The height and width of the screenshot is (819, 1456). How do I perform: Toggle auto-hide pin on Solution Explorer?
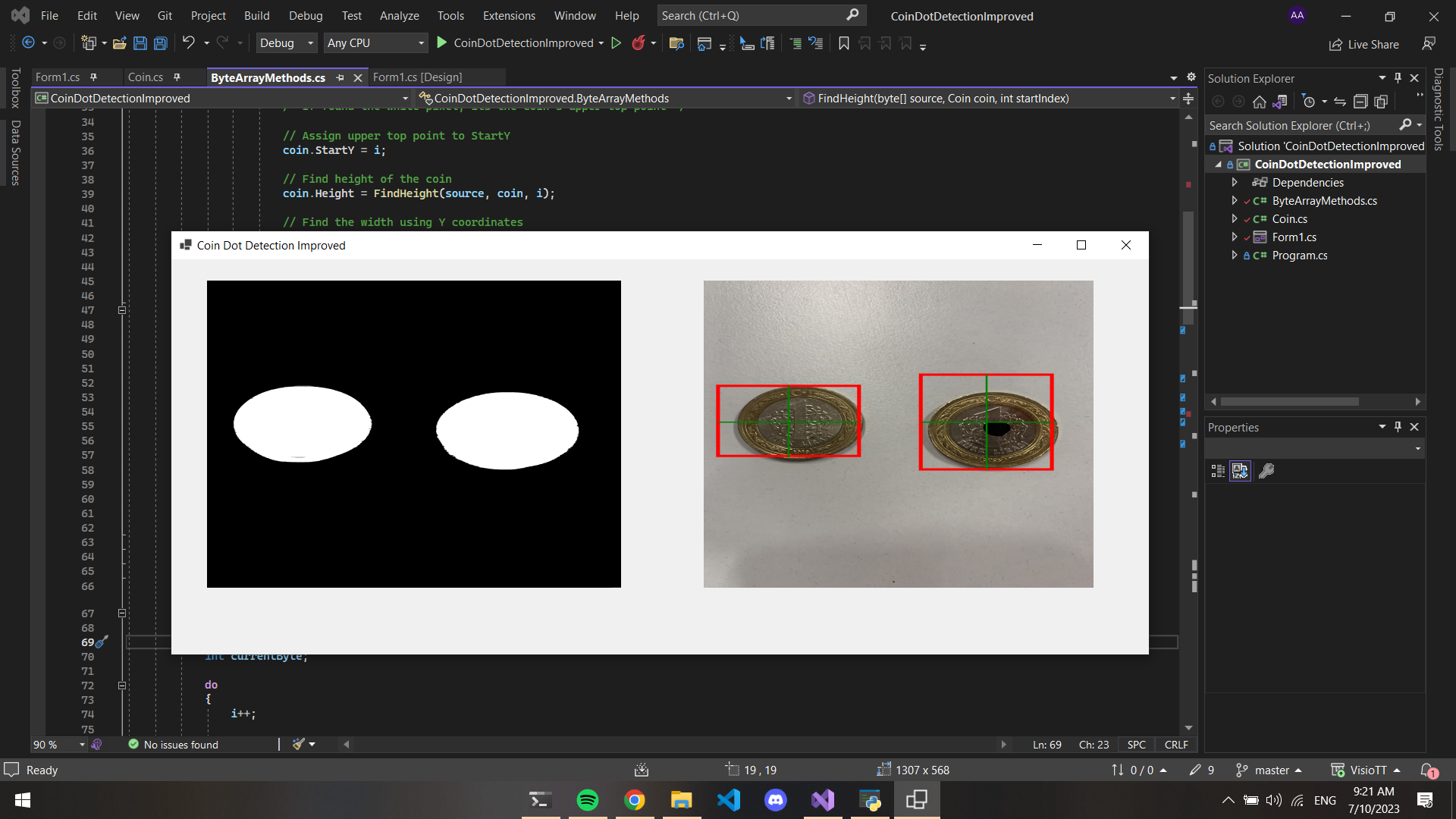point(1398,78)
